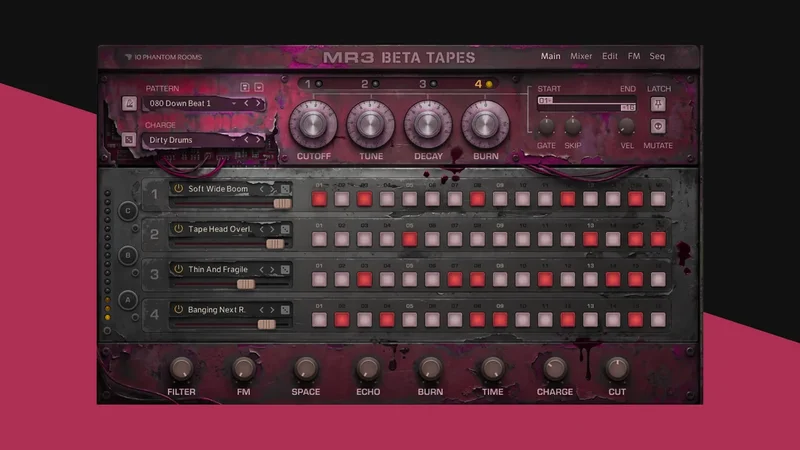Select channel 1 above the Cutoff knob

point(313,84)
